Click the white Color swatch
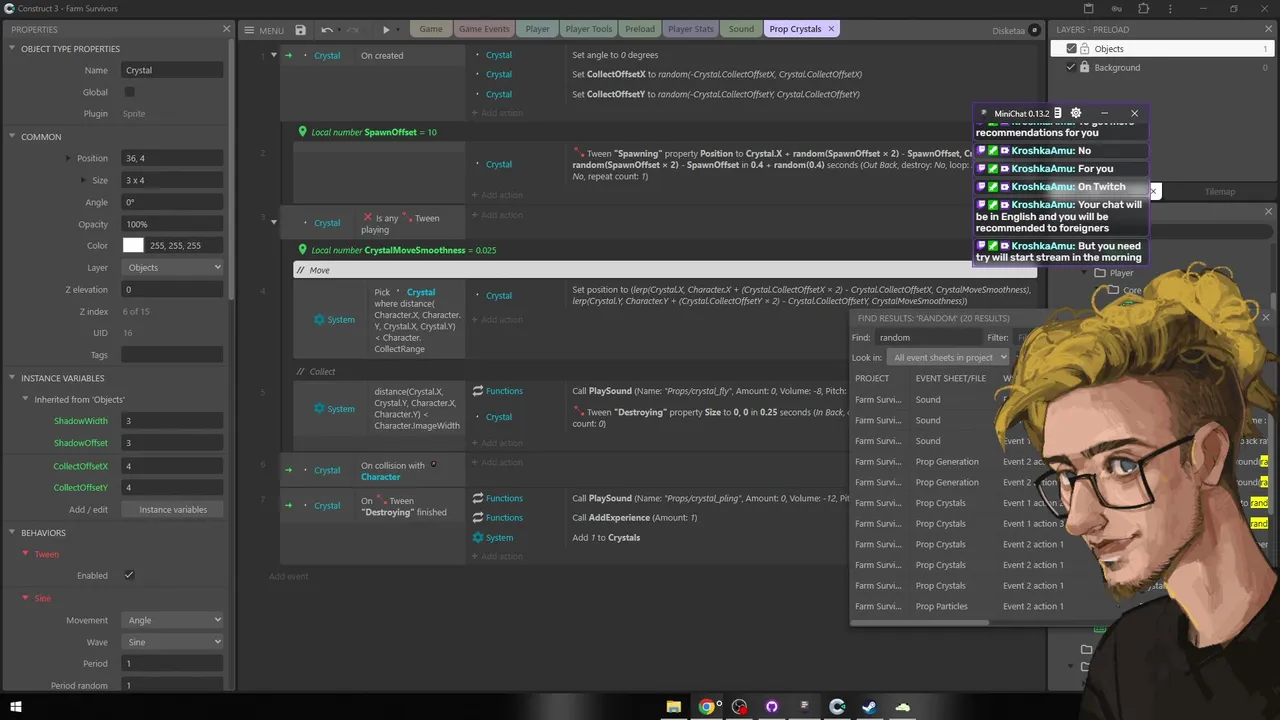Screen dimensions: 1280x720 point(133,245)
